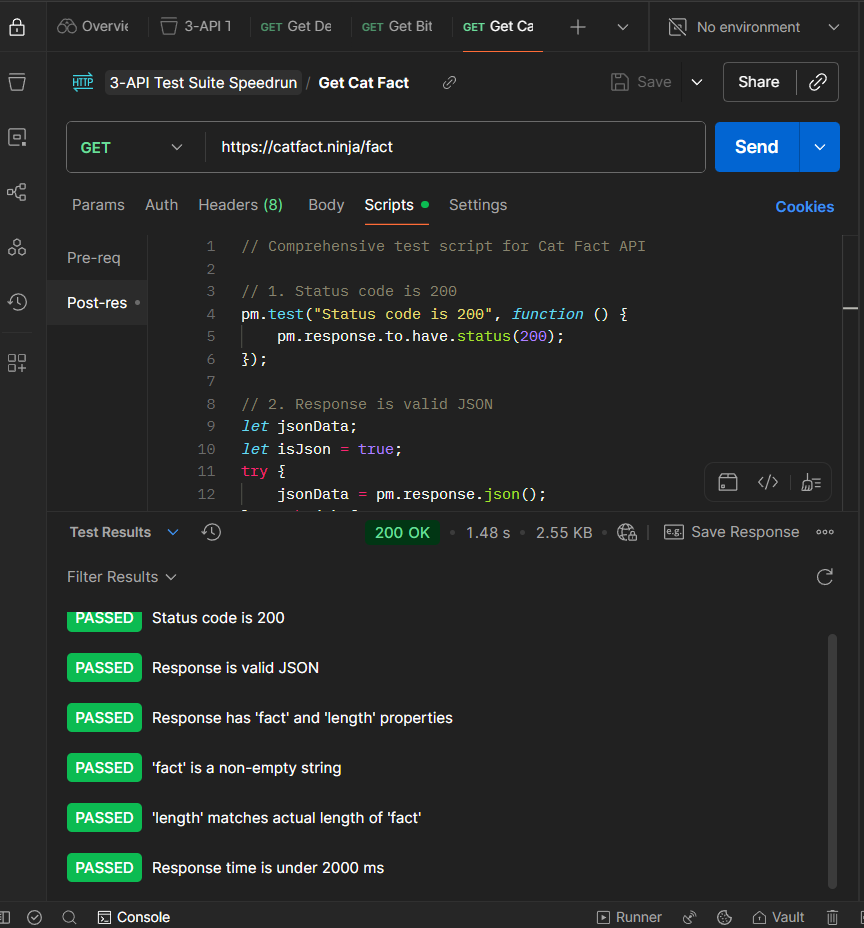Switch to the Get De request tab

tap(296, 27)
